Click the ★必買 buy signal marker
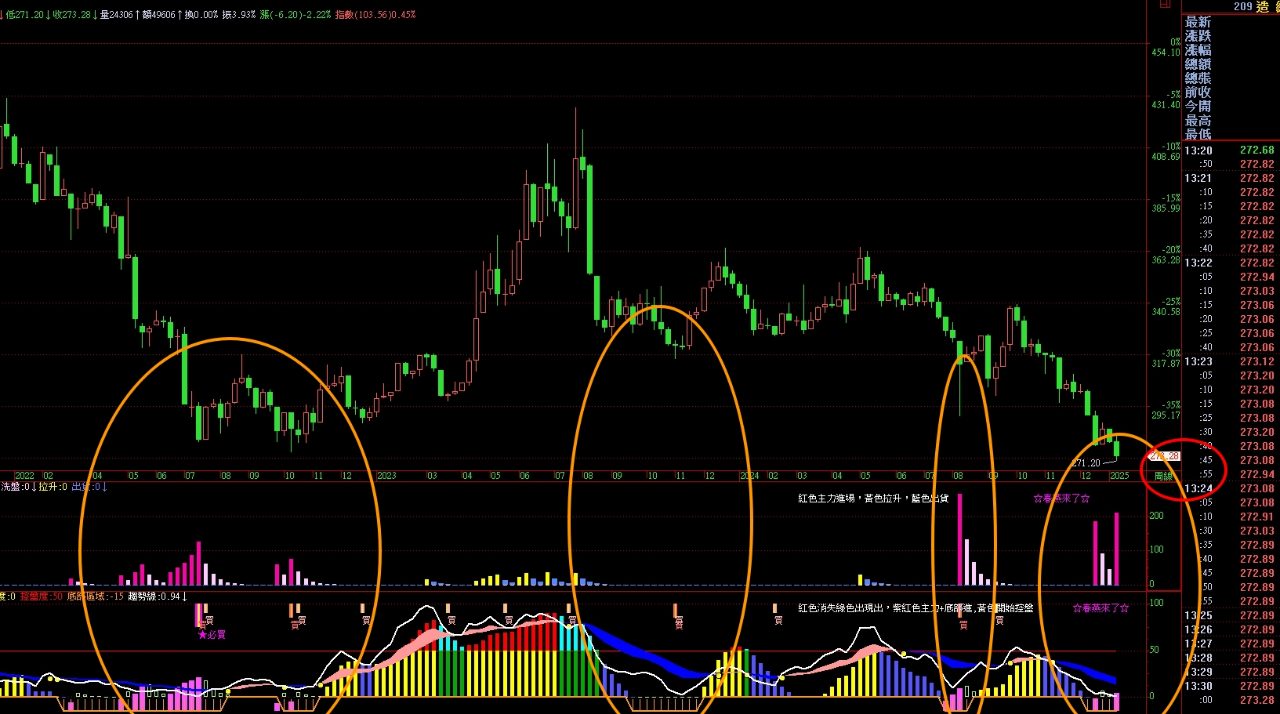The width and height of the screenshot is (1280, 714). (211, 634)
